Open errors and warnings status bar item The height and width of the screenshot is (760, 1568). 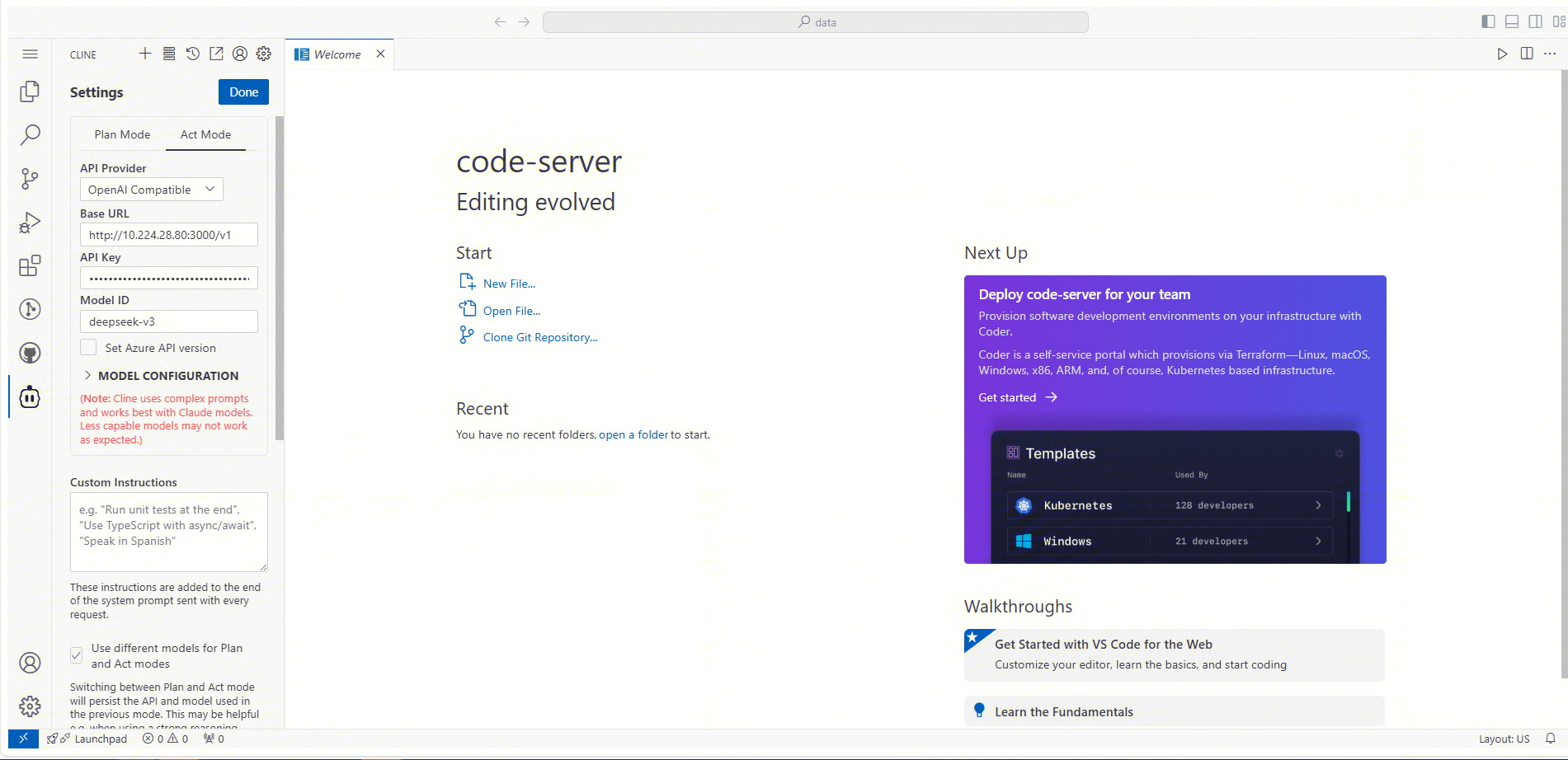click(165, 739)
